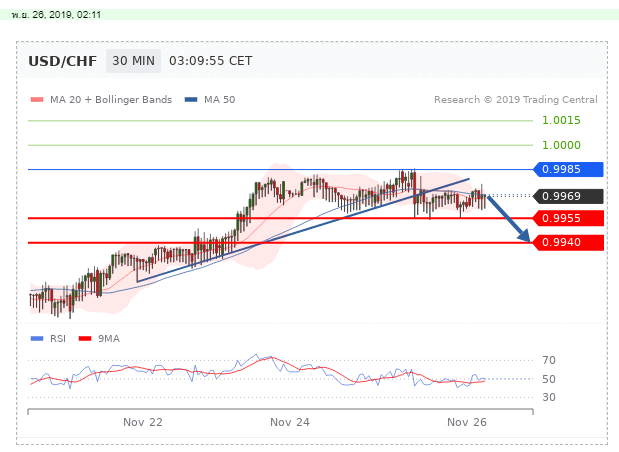Click the 03:09:55 CET timestamp
Image resolution: width=619 pixels, height=452 pixels.
tap(210, 61)
